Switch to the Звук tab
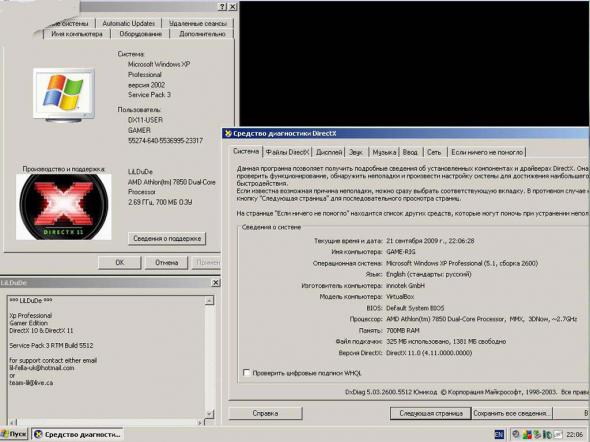 (x=356, y=152)
